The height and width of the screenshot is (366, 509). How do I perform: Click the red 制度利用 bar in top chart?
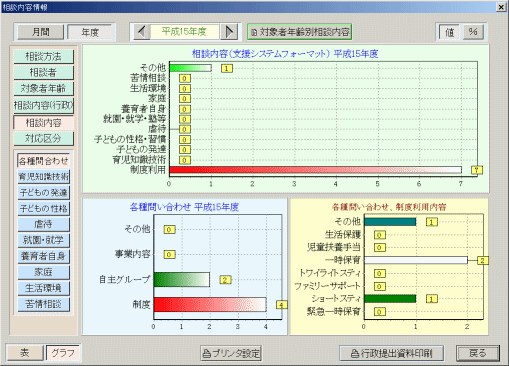(x=315, y=170)
